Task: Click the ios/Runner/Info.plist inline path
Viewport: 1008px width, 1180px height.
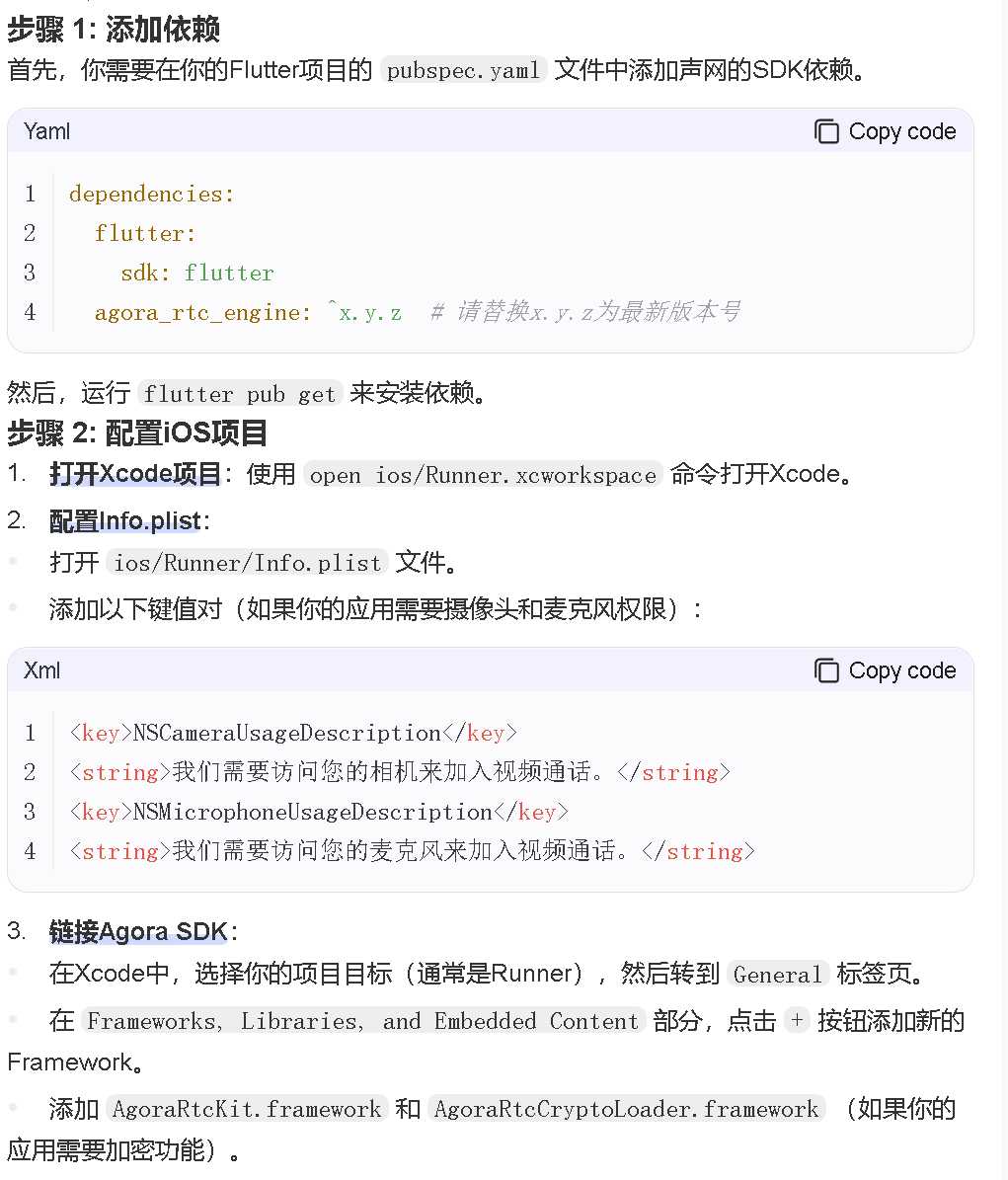Action: click(x=248, y=562)
